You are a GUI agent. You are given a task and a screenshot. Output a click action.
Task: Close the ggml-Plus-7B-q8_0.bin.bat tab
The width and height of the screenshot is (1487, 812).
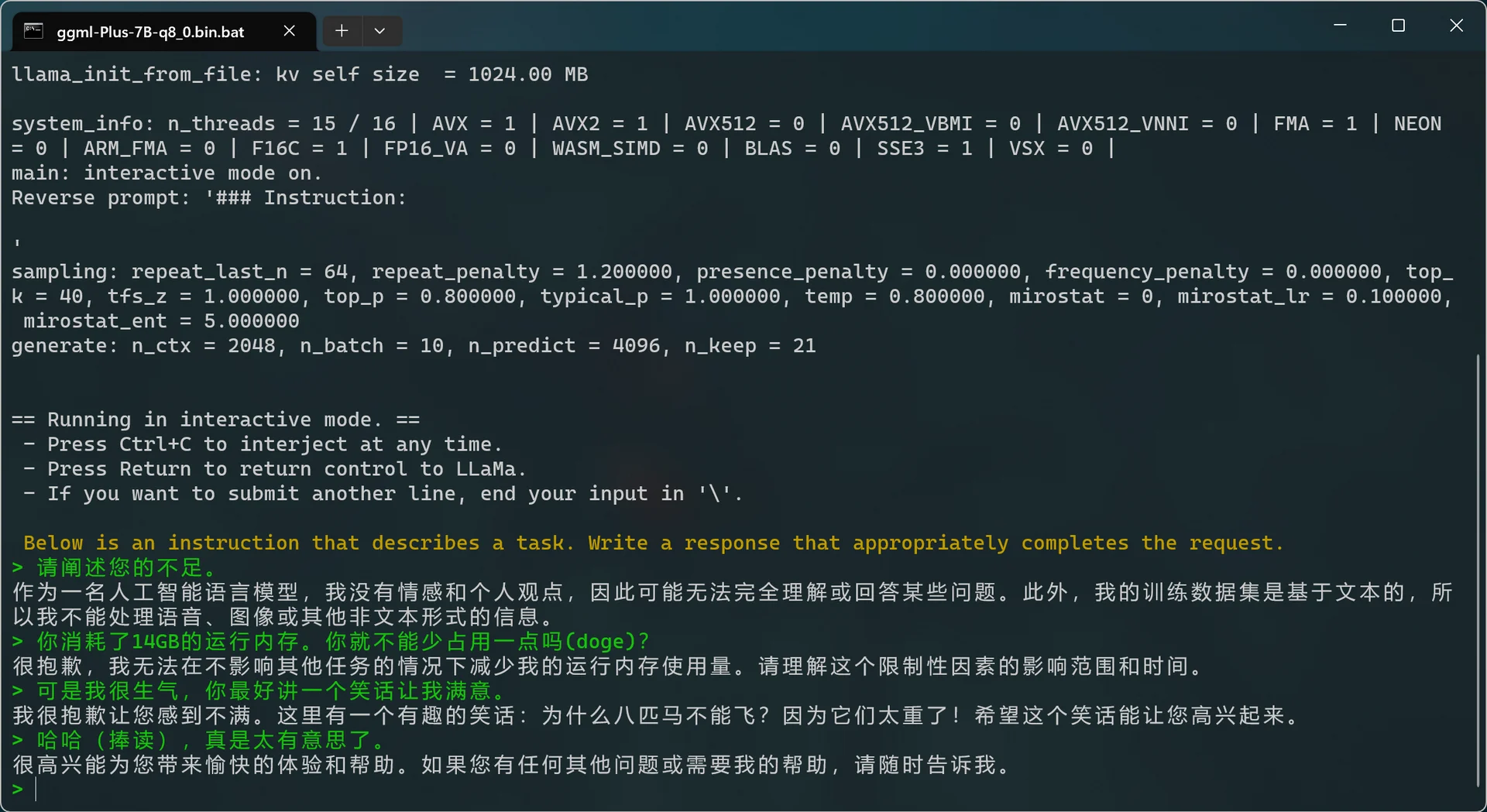289,31
